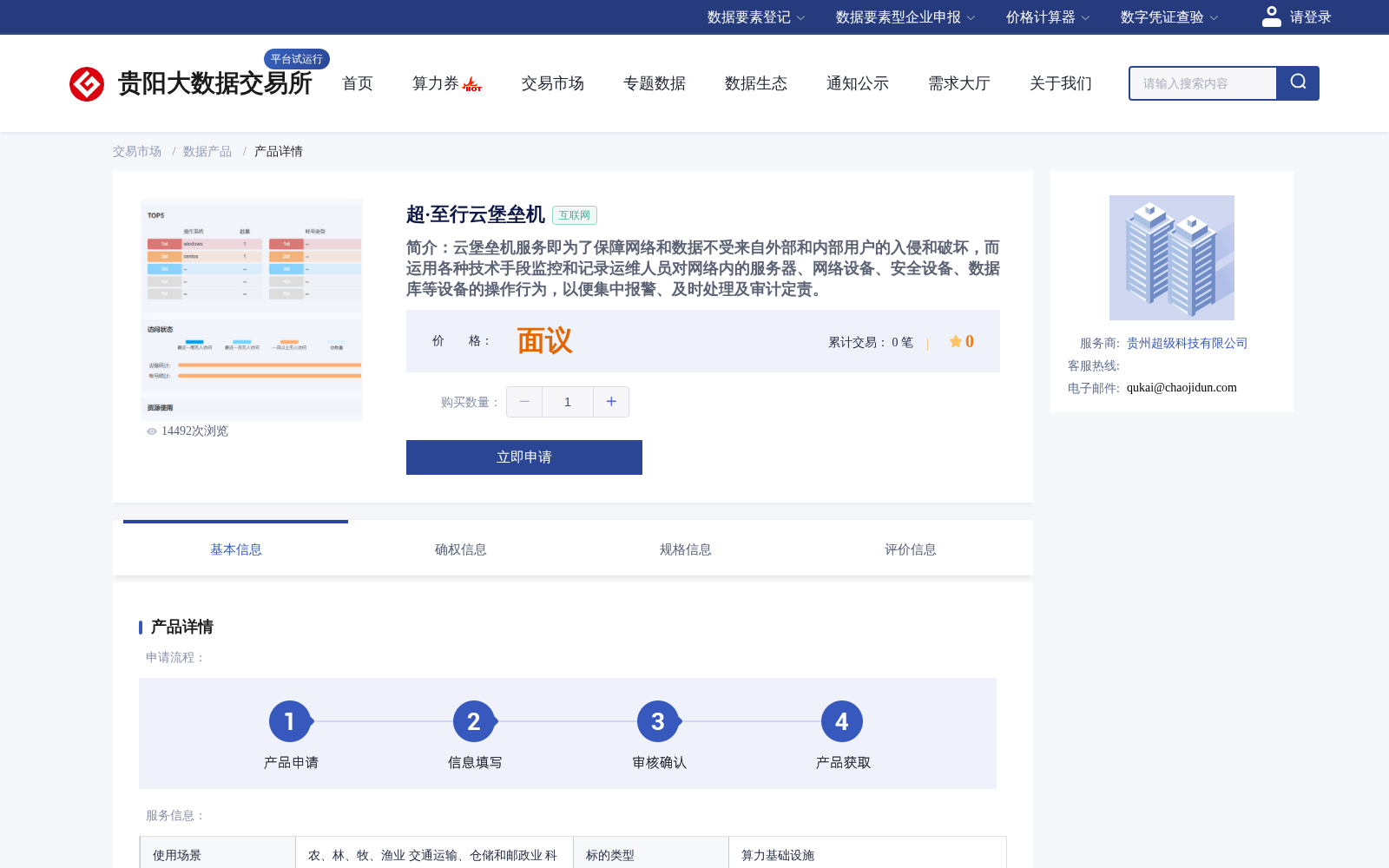Open 数据生态 navigation item
This screenshot has height=868, width=1389.
756,83
